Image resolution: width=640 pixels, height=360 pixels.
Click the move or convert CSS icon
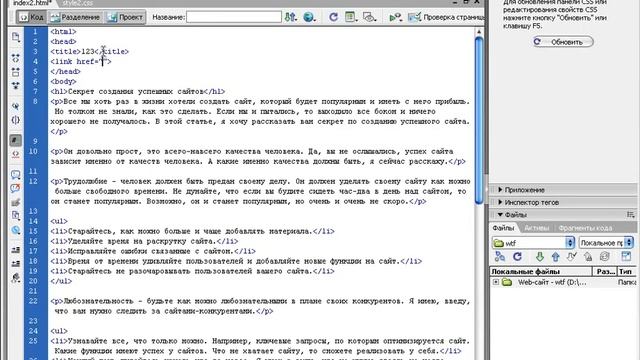coord(16,230)
